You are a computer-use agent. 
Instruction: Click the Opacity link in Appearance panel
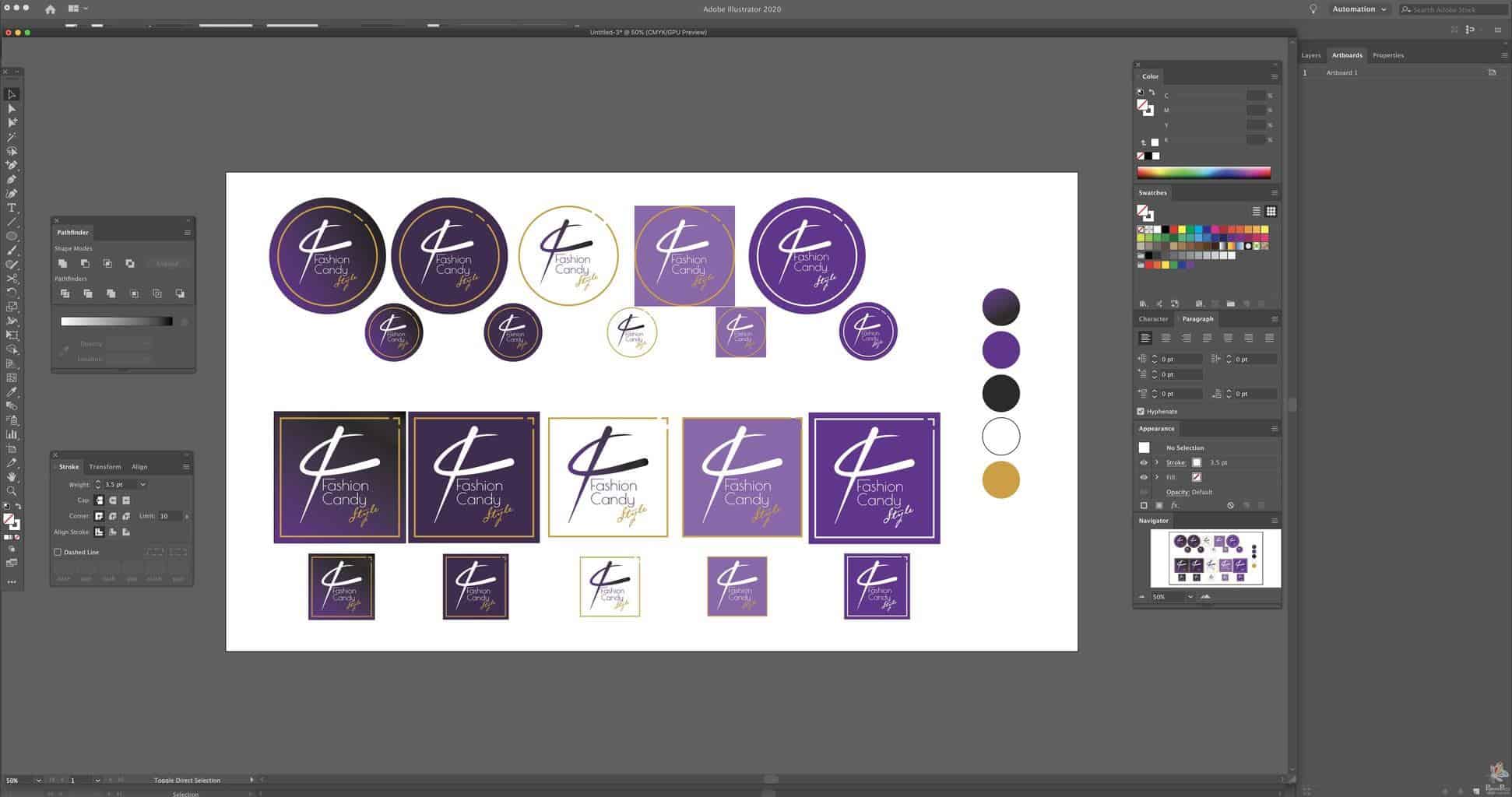(1177, 492)
